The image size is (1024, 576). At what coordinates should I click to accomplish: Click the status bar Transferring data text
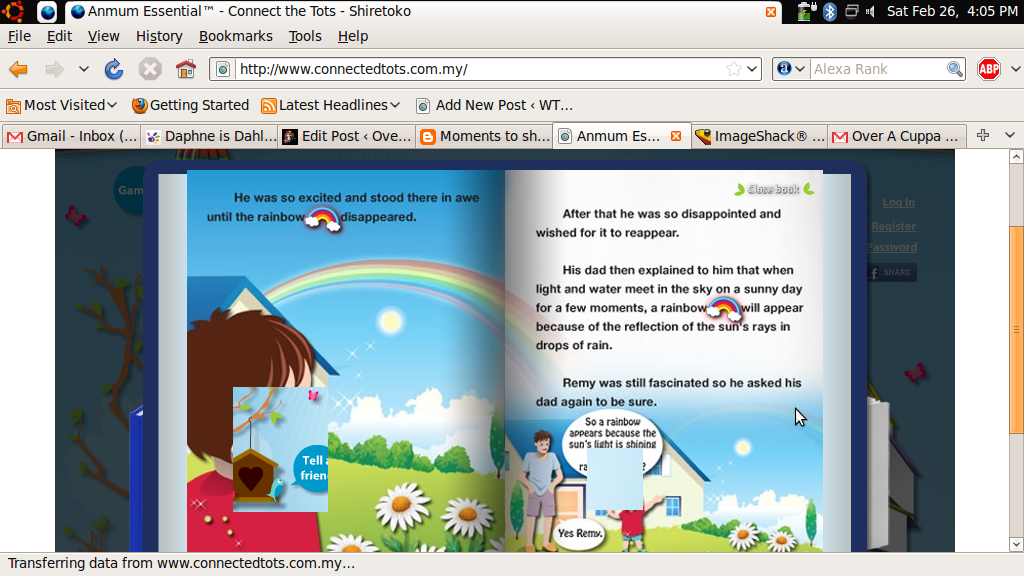(182, 564)
